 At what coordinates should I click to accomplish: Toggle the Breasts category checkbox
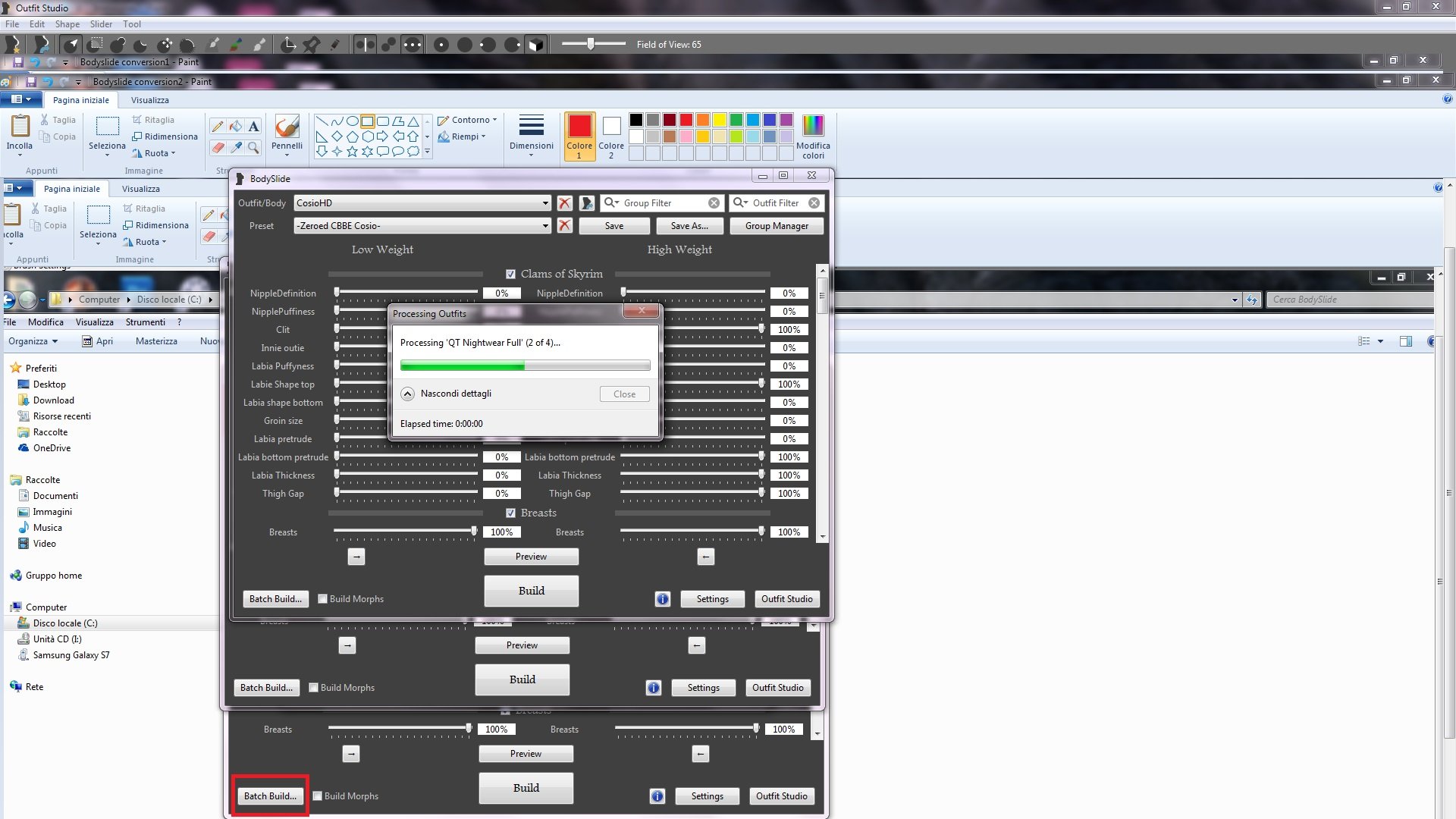pyautogui.click(x=510, y=513)
